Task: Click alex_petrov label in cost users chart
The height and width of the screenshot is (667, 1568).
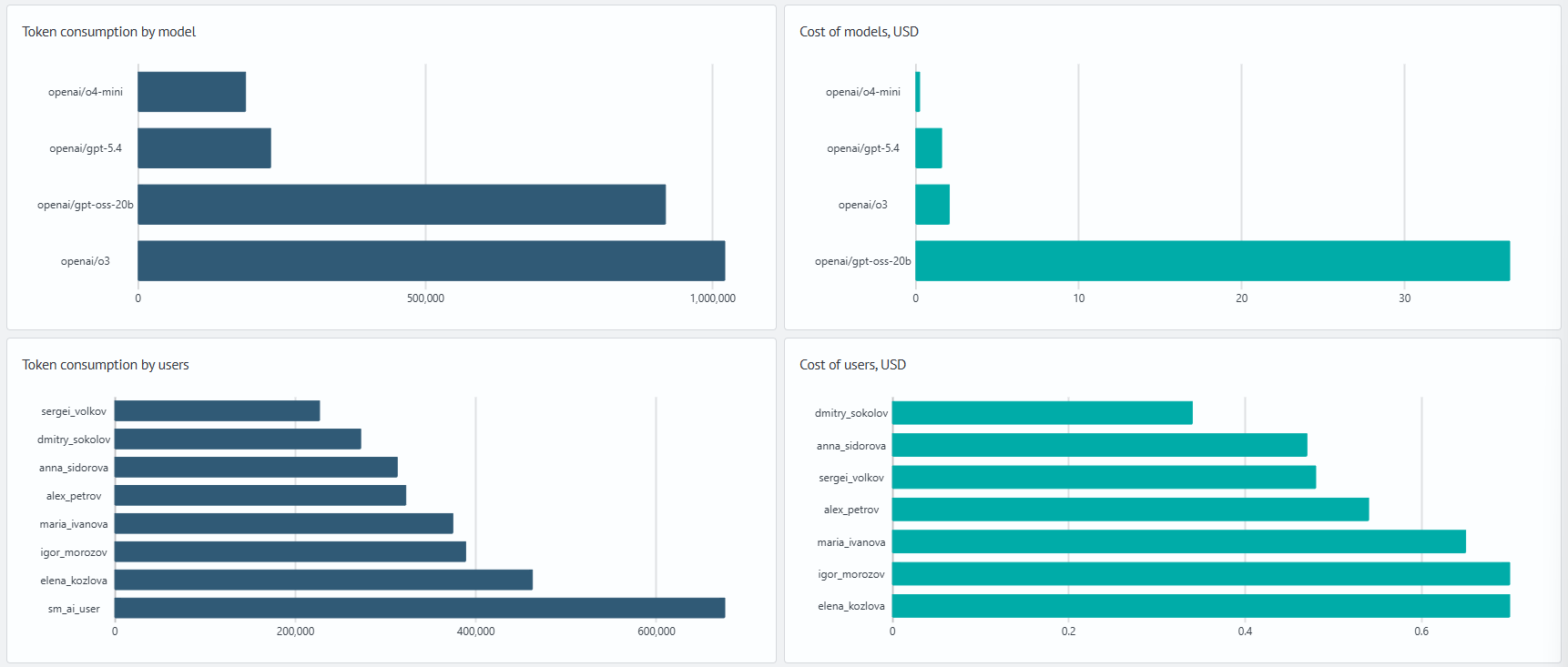Action: 851,510
